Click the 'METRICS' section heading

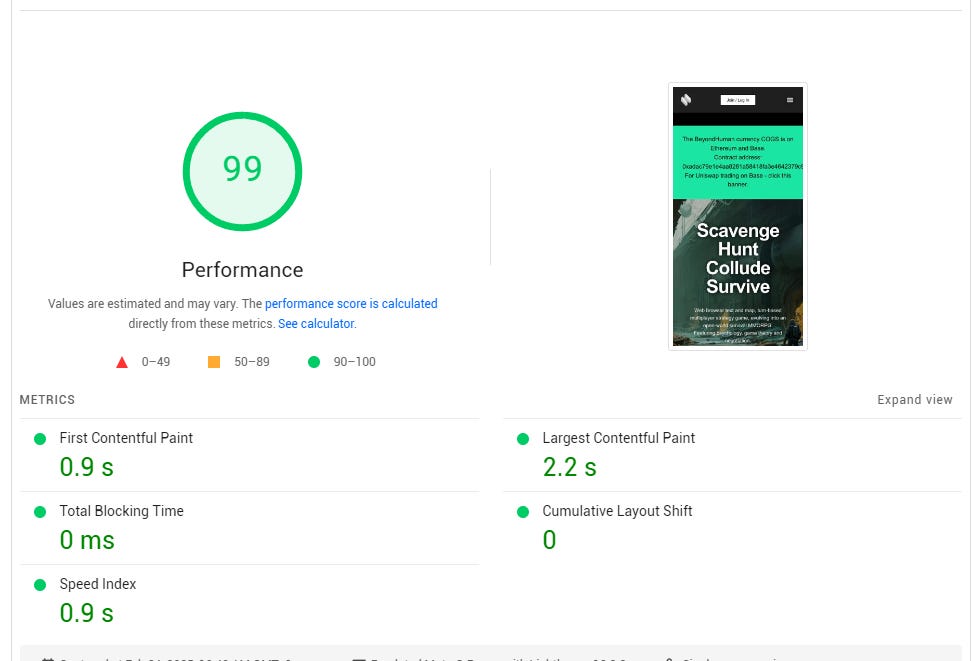tap(47, 399)
